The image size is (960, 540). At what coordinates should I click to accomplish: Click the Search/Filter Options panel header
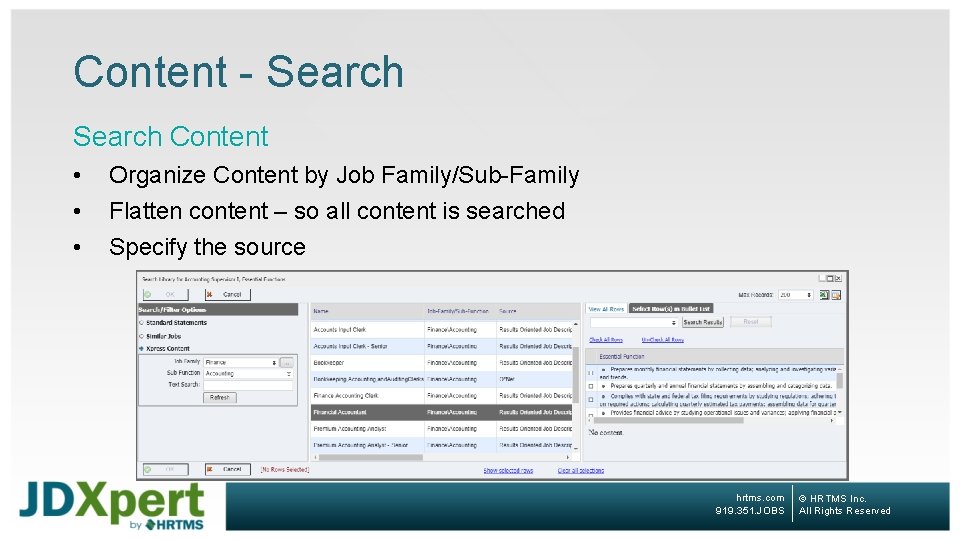point(218,310)
